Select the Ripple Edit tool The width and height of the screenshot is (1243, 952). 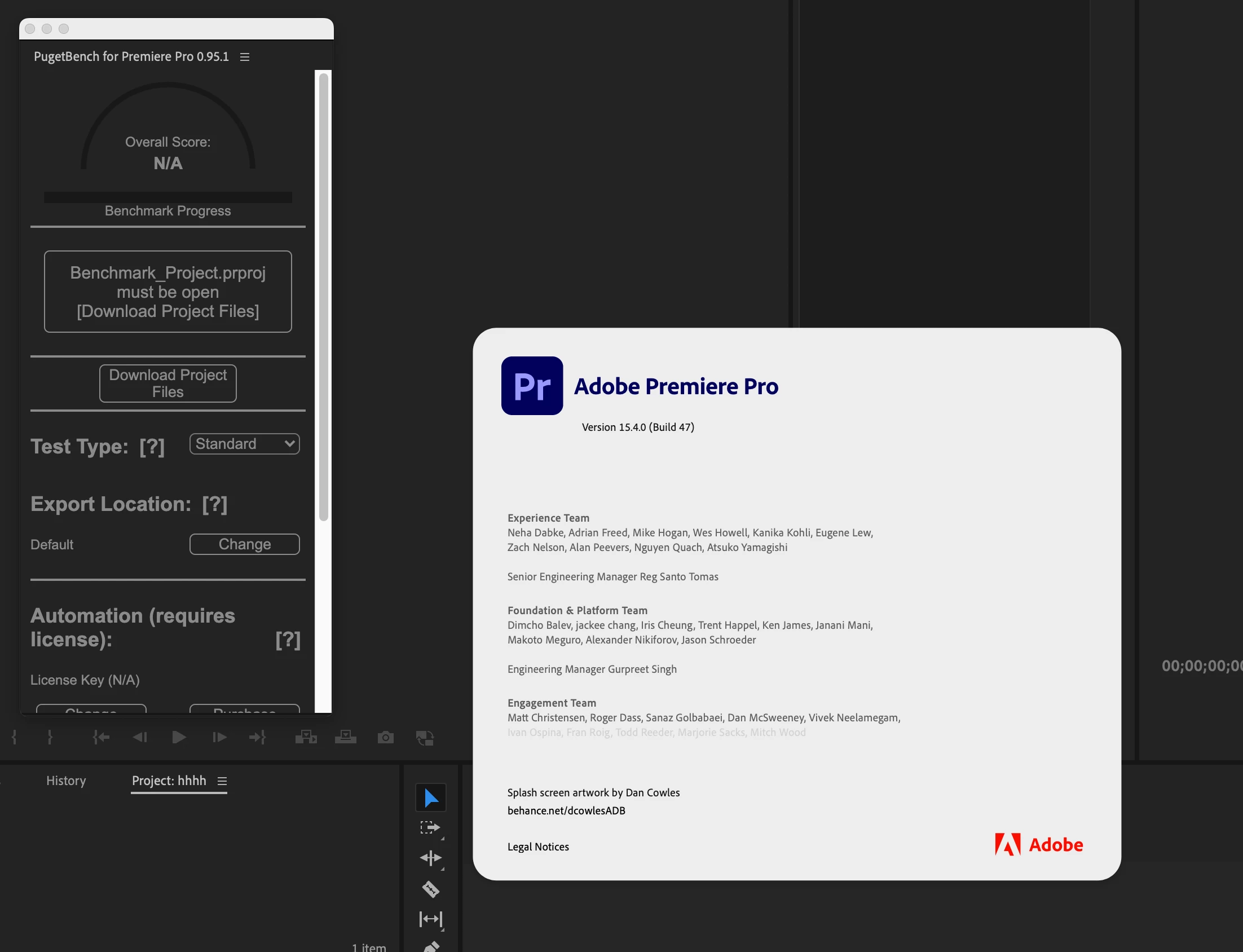(430, 858)
